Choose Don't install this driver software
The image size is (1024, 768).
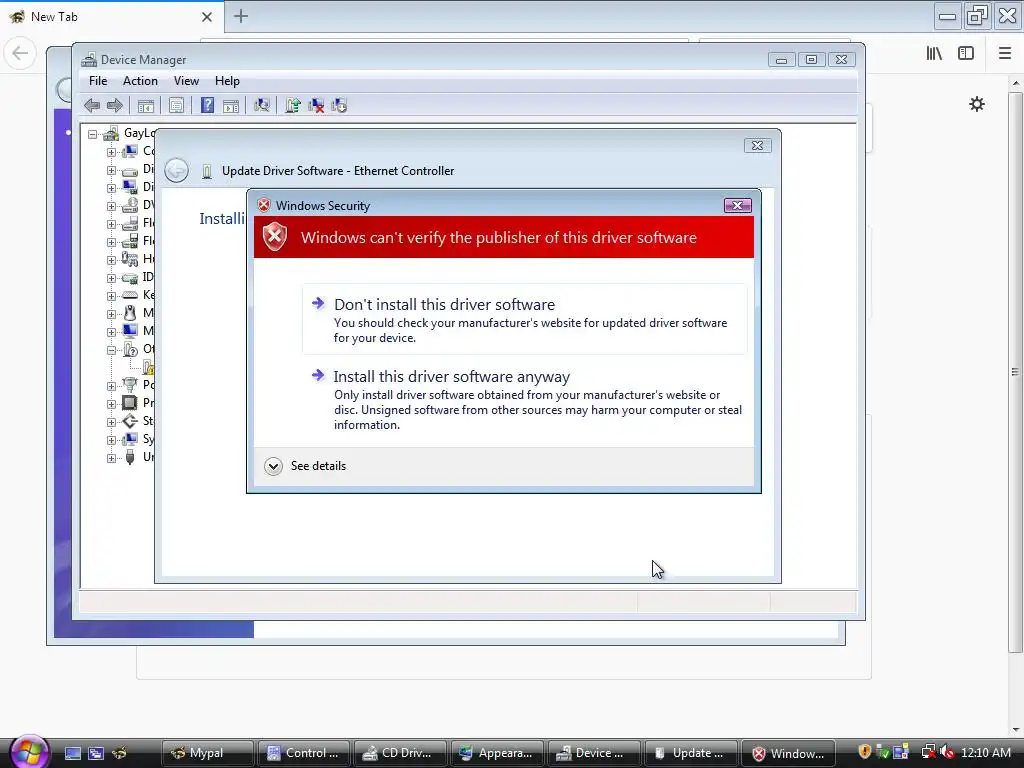pyautogui.click(x=524, y=319)
